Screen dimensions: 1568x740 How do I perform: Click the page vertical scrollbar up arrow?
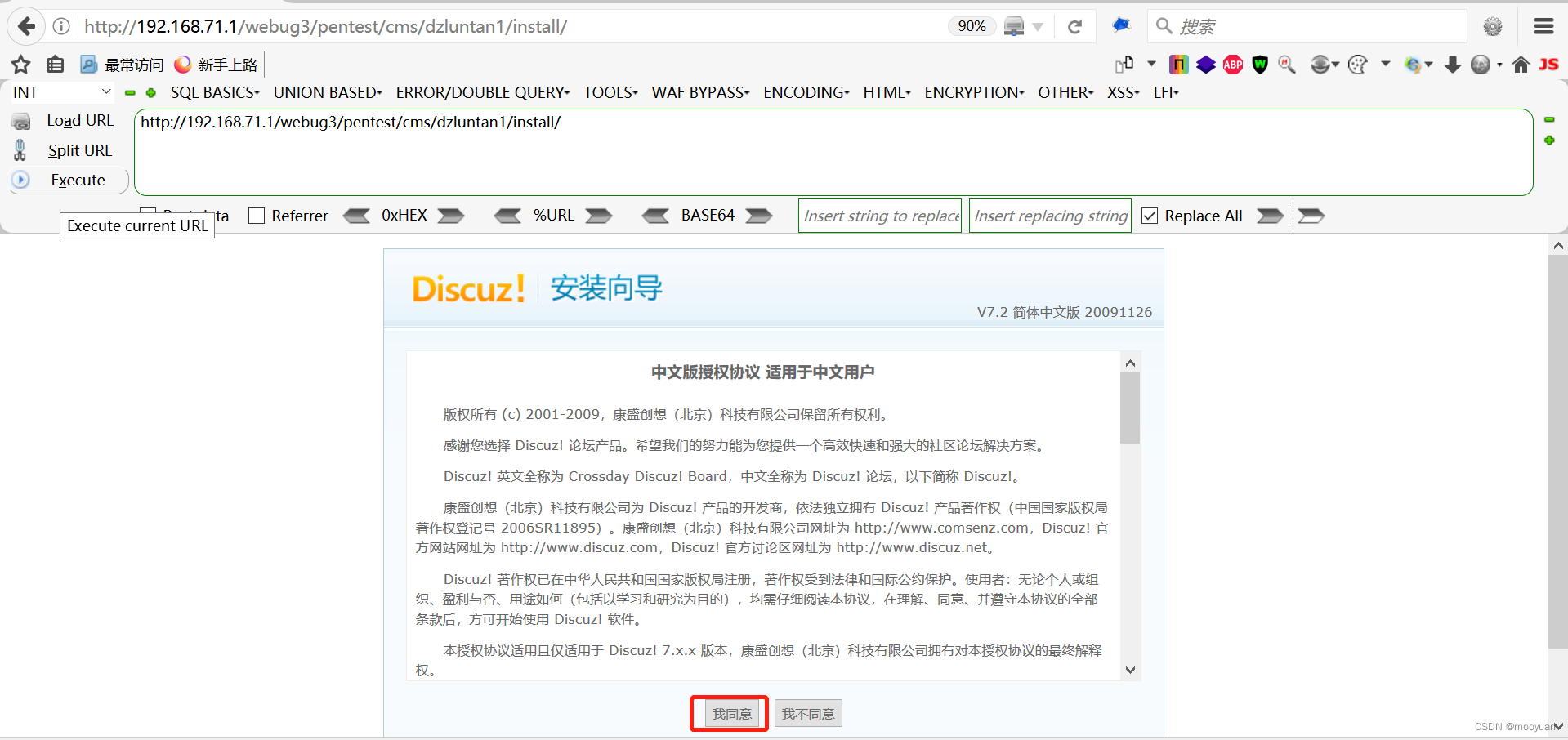(x=1558, y=245)
